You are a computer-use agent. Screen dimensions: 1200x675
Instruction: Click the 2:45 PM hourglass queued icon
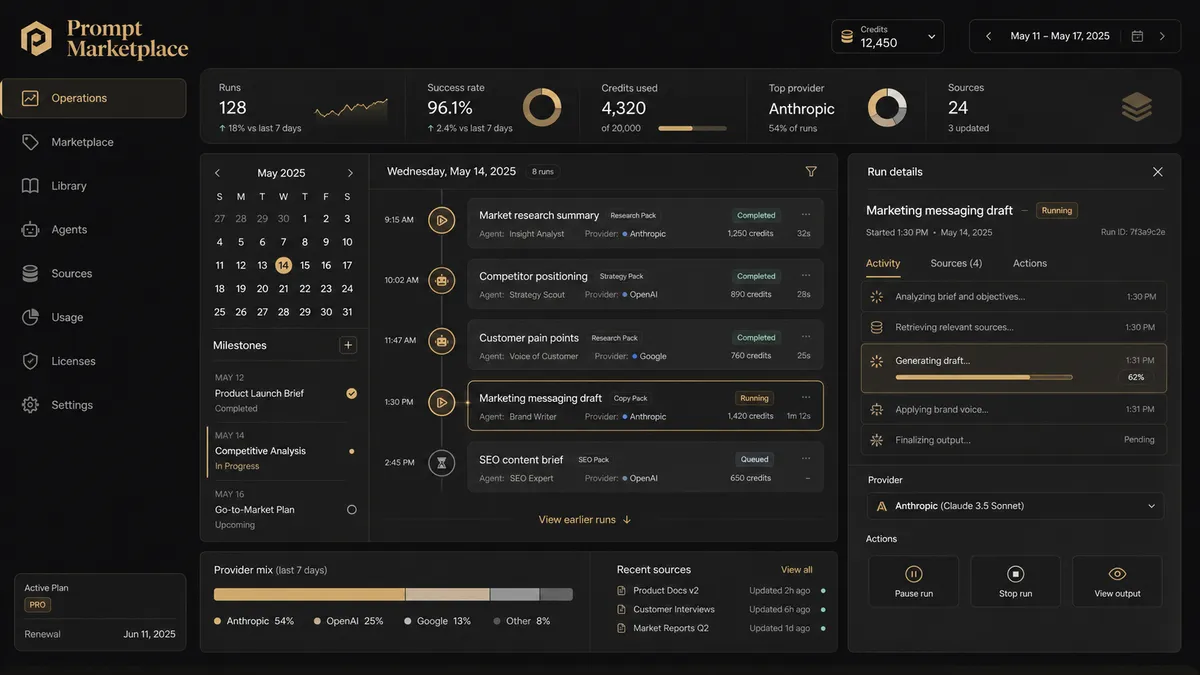point(442,463)
